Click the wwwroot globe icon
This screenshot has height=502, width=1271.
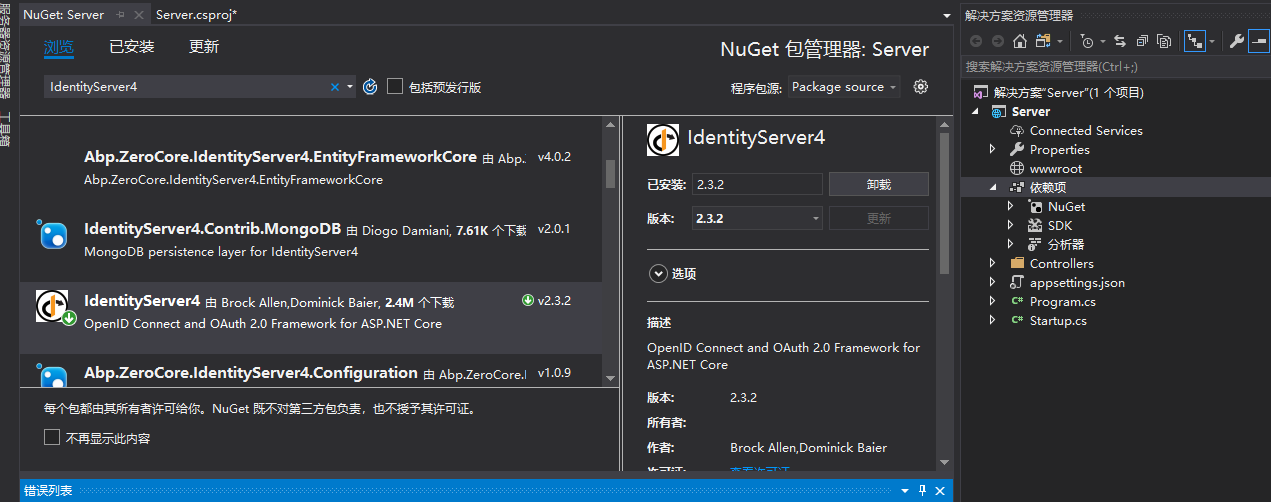[1018, 168]
